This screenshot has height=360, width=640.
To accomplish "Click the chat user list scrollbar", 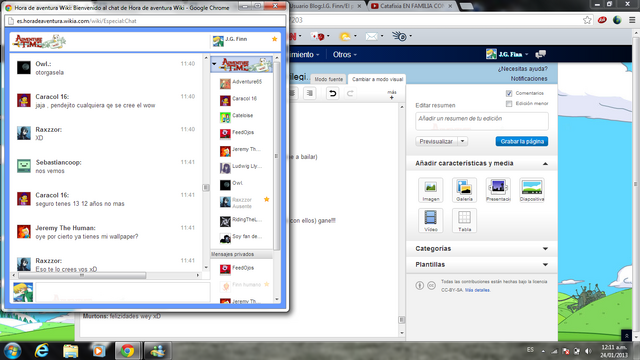I will point(276,155).
